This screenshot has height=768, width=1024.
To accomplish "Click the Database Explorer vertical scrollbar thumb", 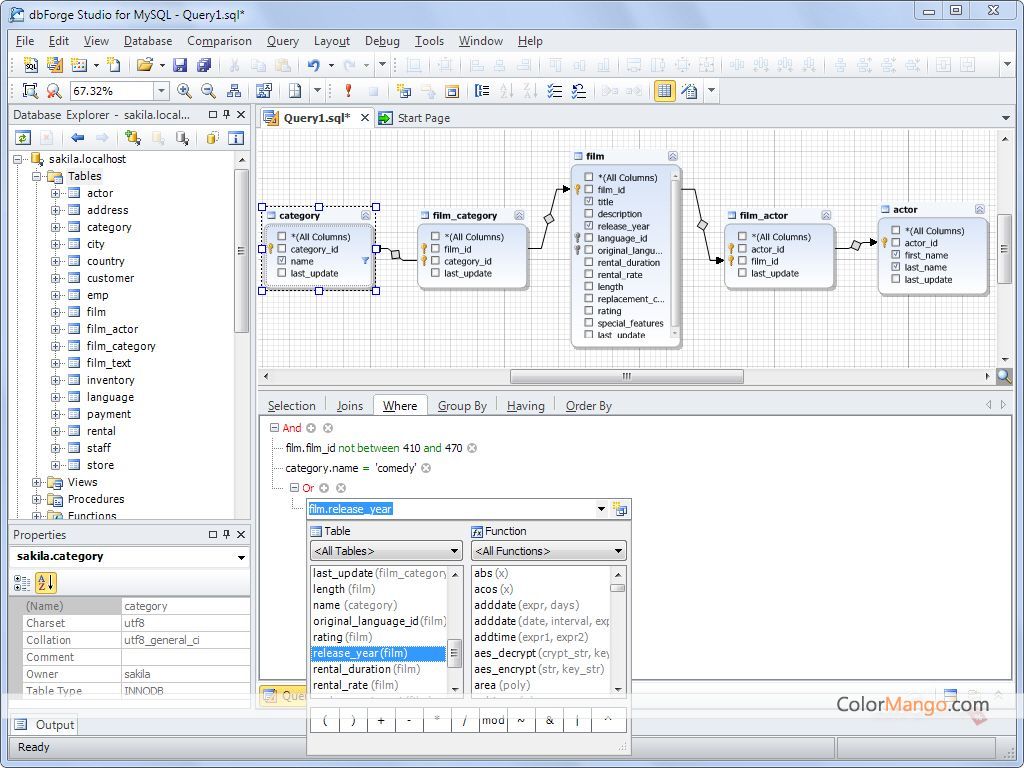I will point(242,251).
